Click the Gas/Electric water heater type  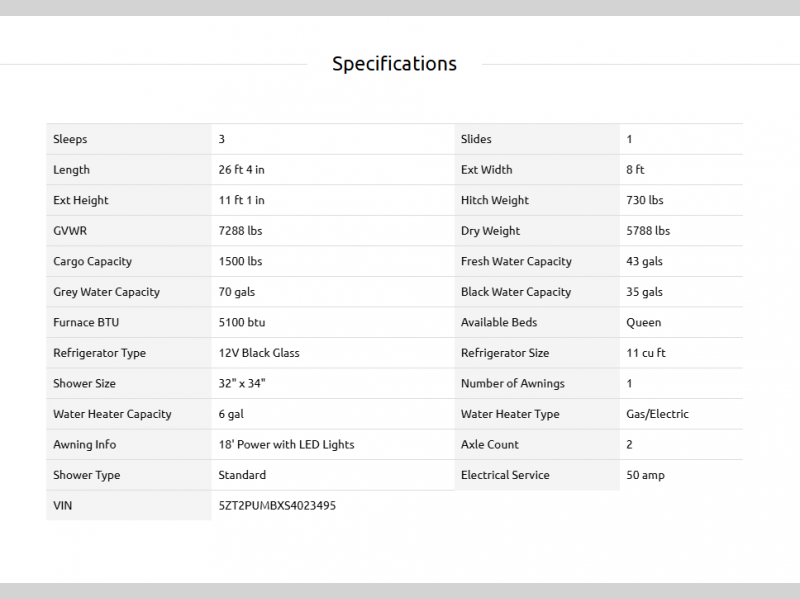click(x=657, y=414)
